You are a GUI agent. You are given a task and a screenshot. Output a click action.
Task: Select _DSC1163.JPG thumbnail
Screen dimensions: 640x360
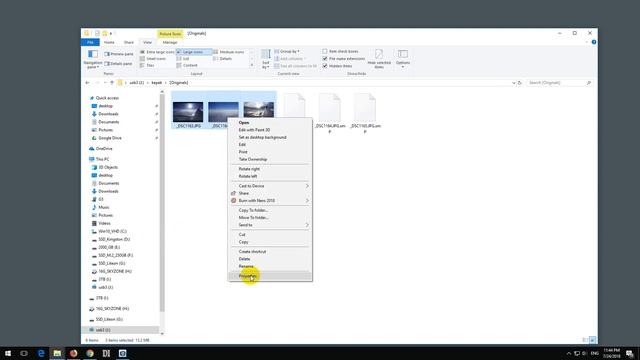pos(188,111)
